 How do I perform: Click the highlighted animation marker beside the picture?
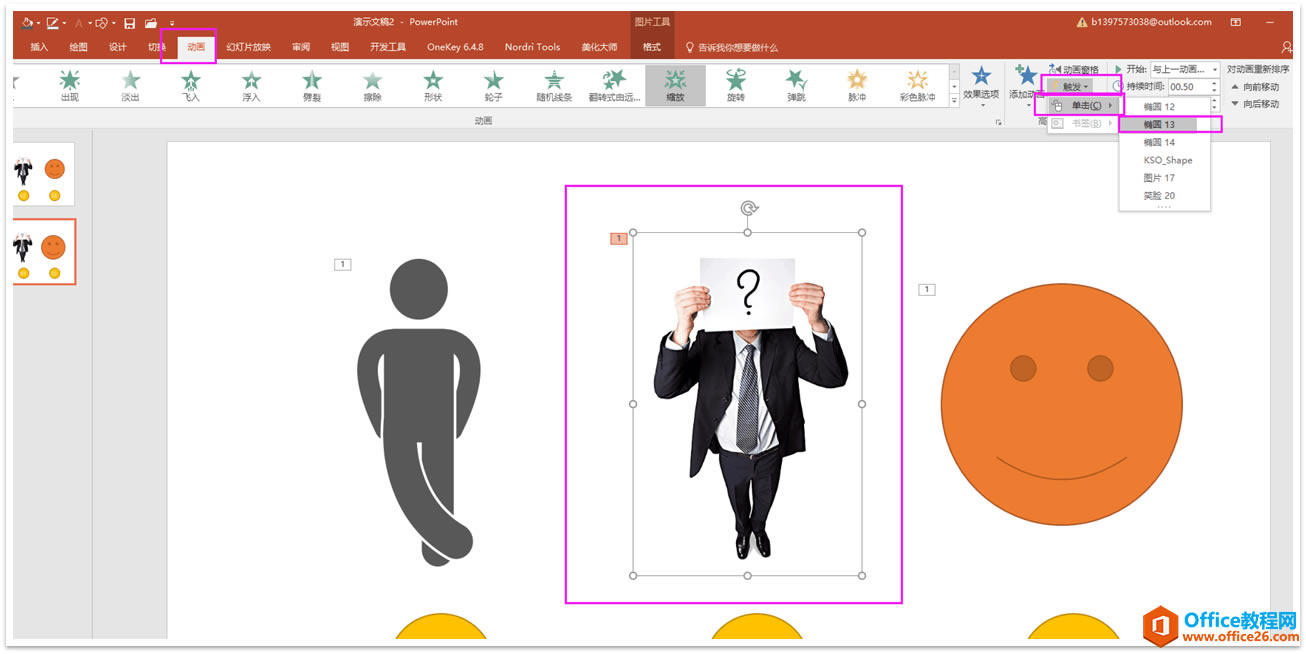pos(619,238)
